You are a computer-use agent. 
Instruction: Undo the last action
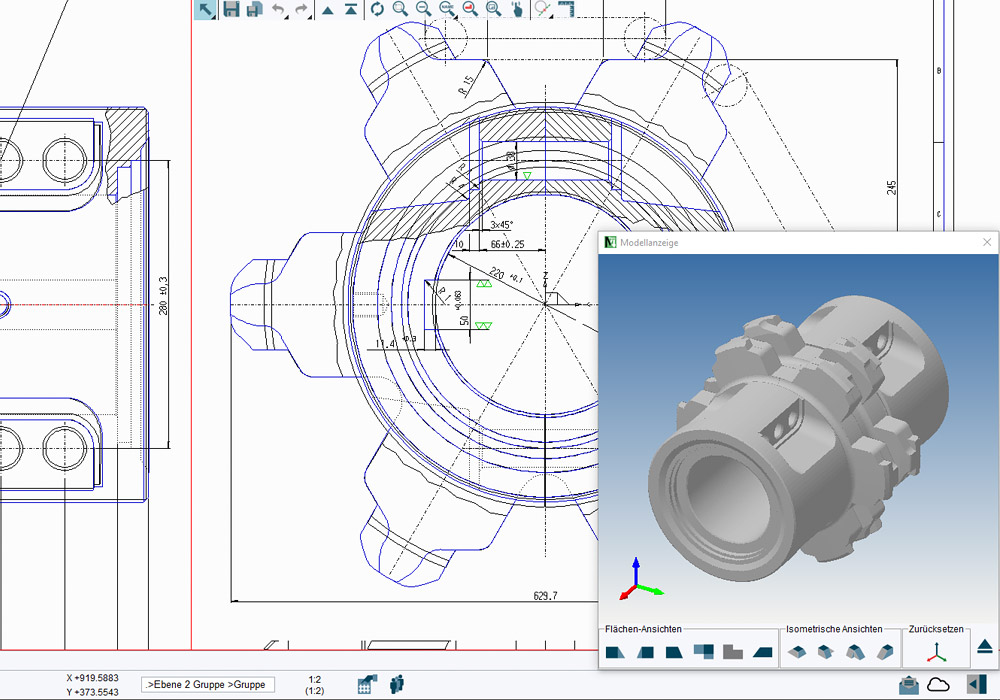[x=279, y=9]
